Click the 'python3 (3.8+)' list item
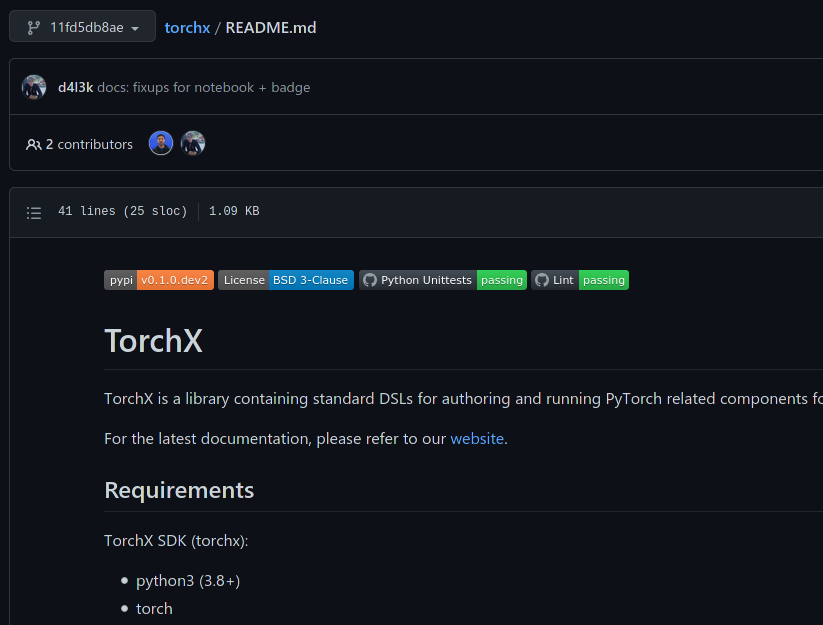Viewport: 823px width, 625px height. pos(188,581)
